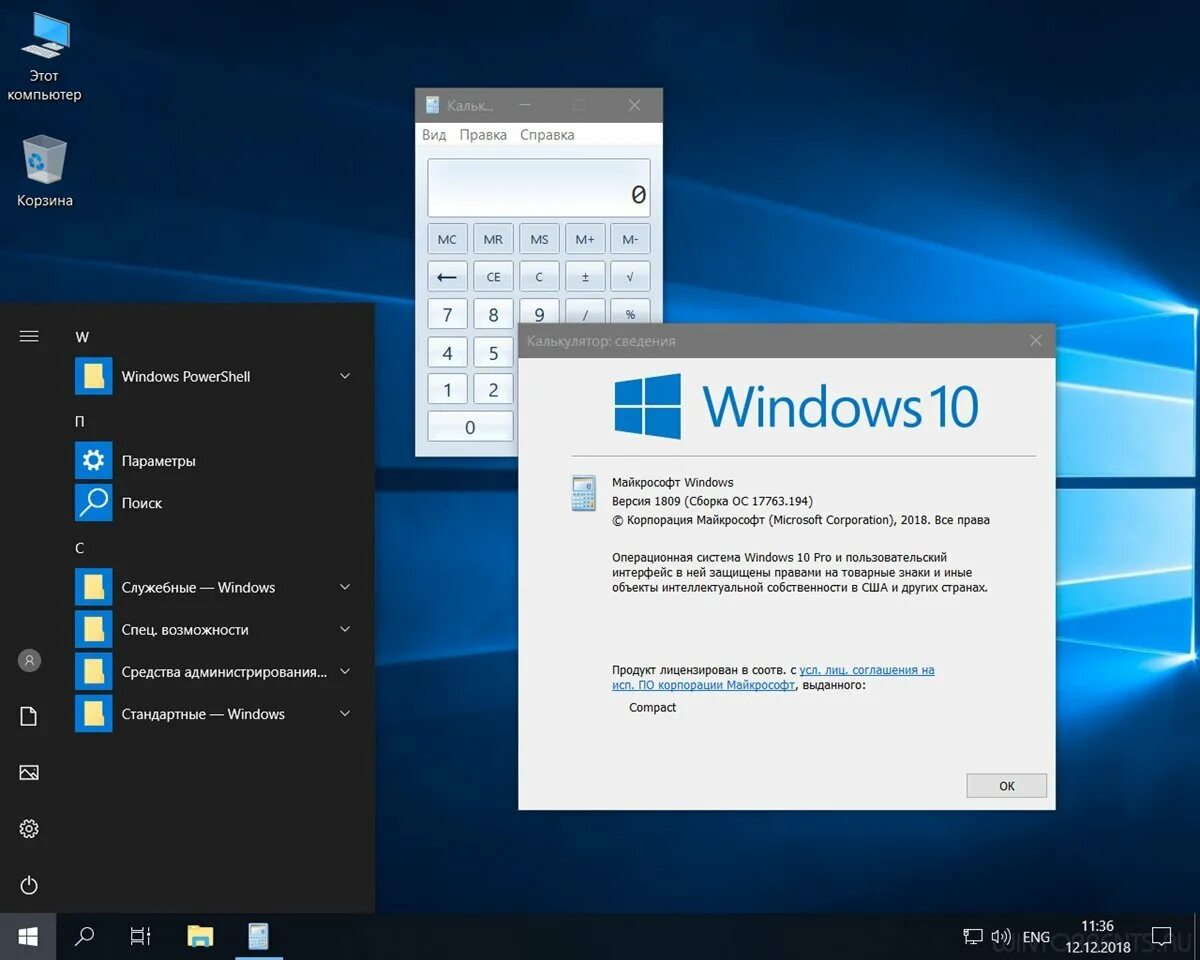Open the Вид menu in Calculator

434,135
